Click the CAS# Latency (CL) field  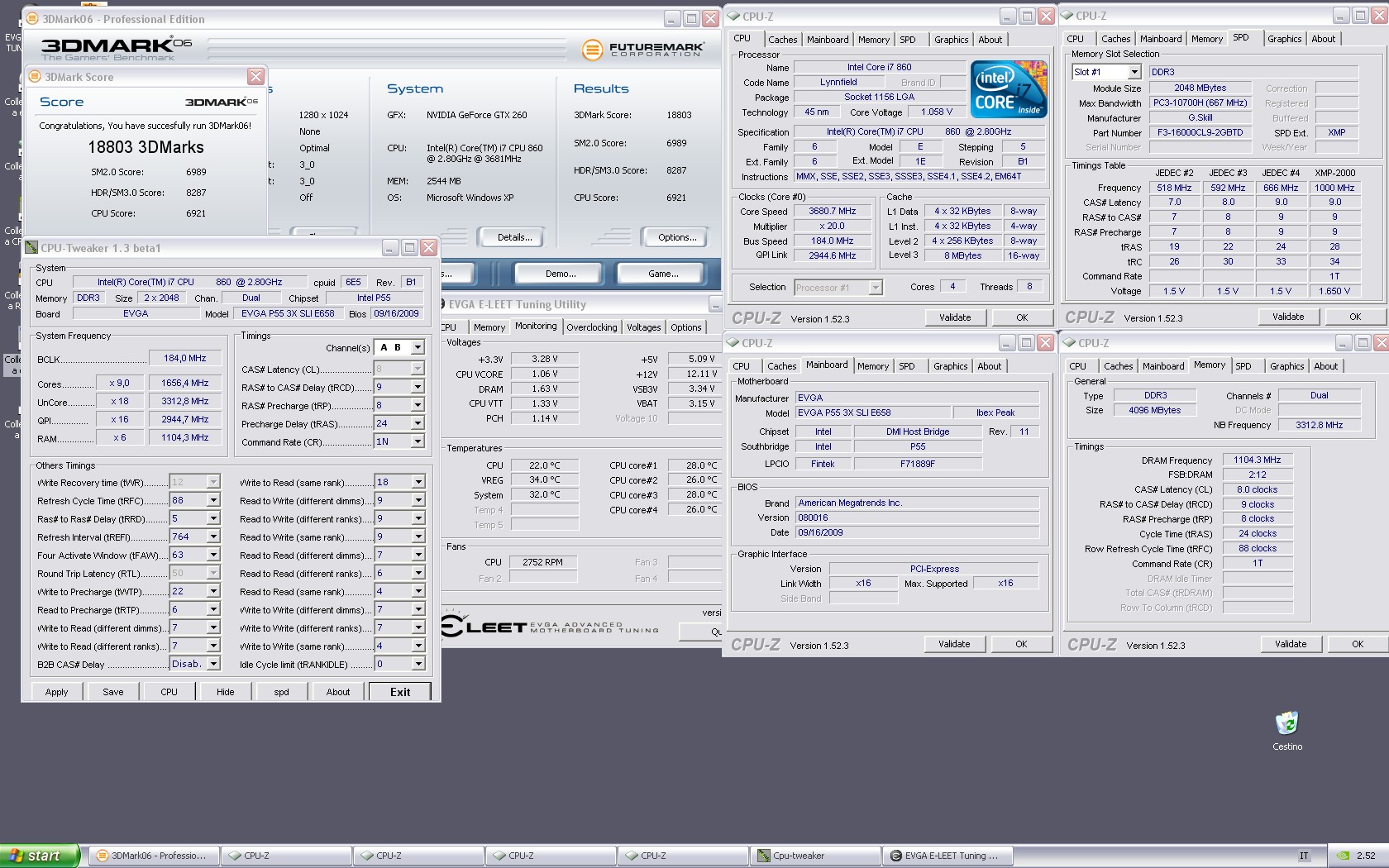click(400, 369)
